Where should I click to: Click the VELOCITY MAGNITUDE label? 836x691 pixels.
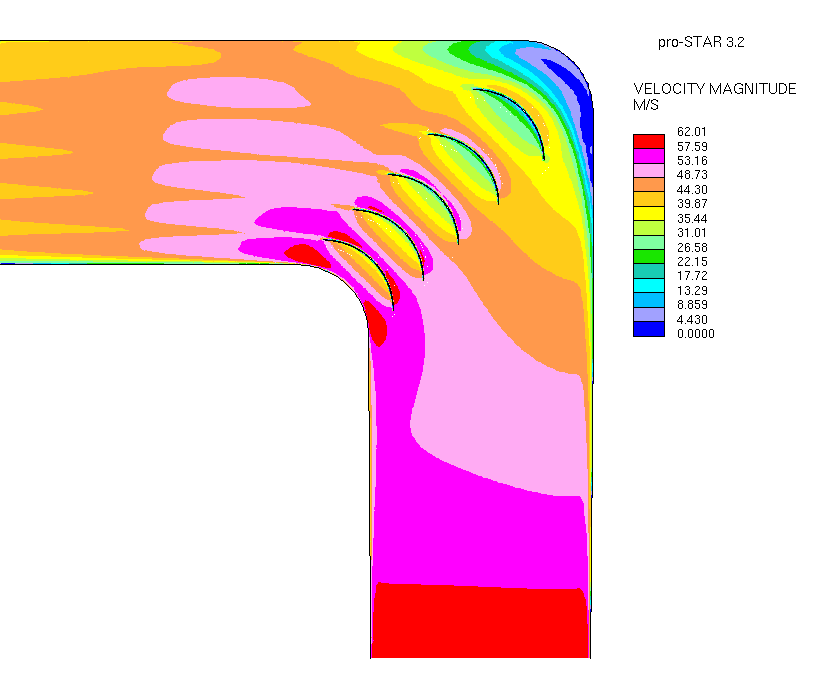pyautogui.click(x=714, y=89)
